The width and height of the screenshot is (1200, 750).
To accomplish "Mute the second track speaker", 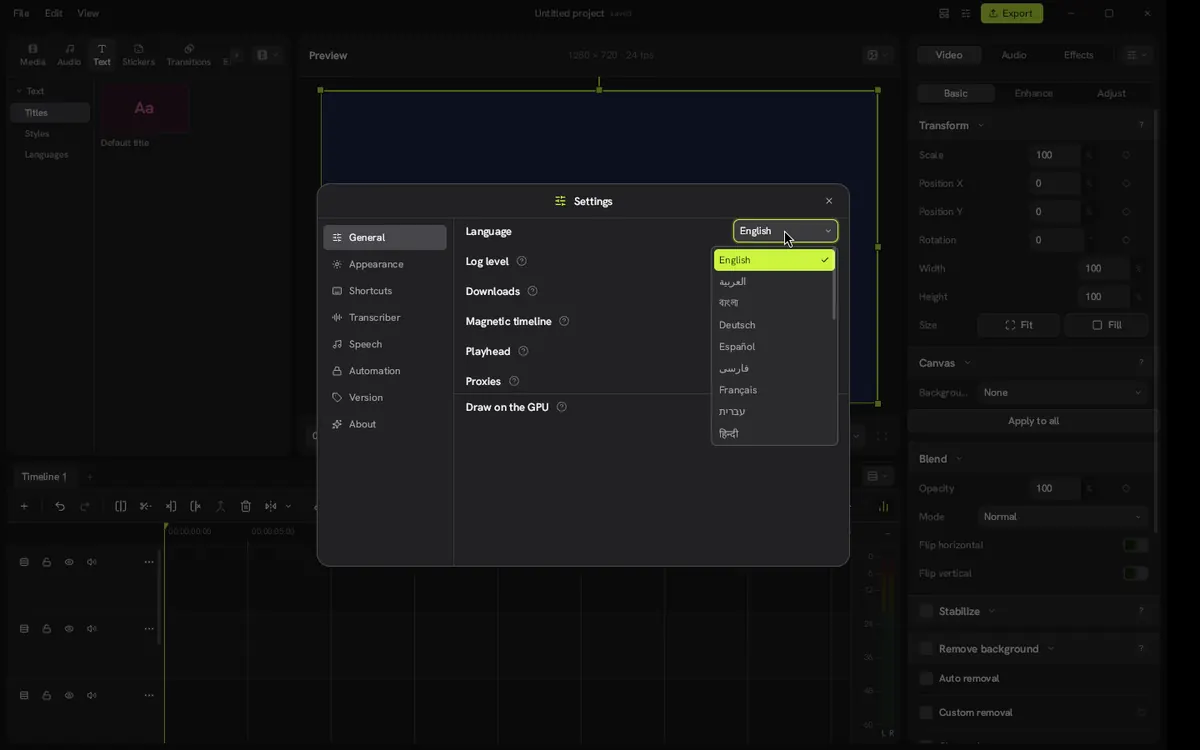I will point(92,629).
